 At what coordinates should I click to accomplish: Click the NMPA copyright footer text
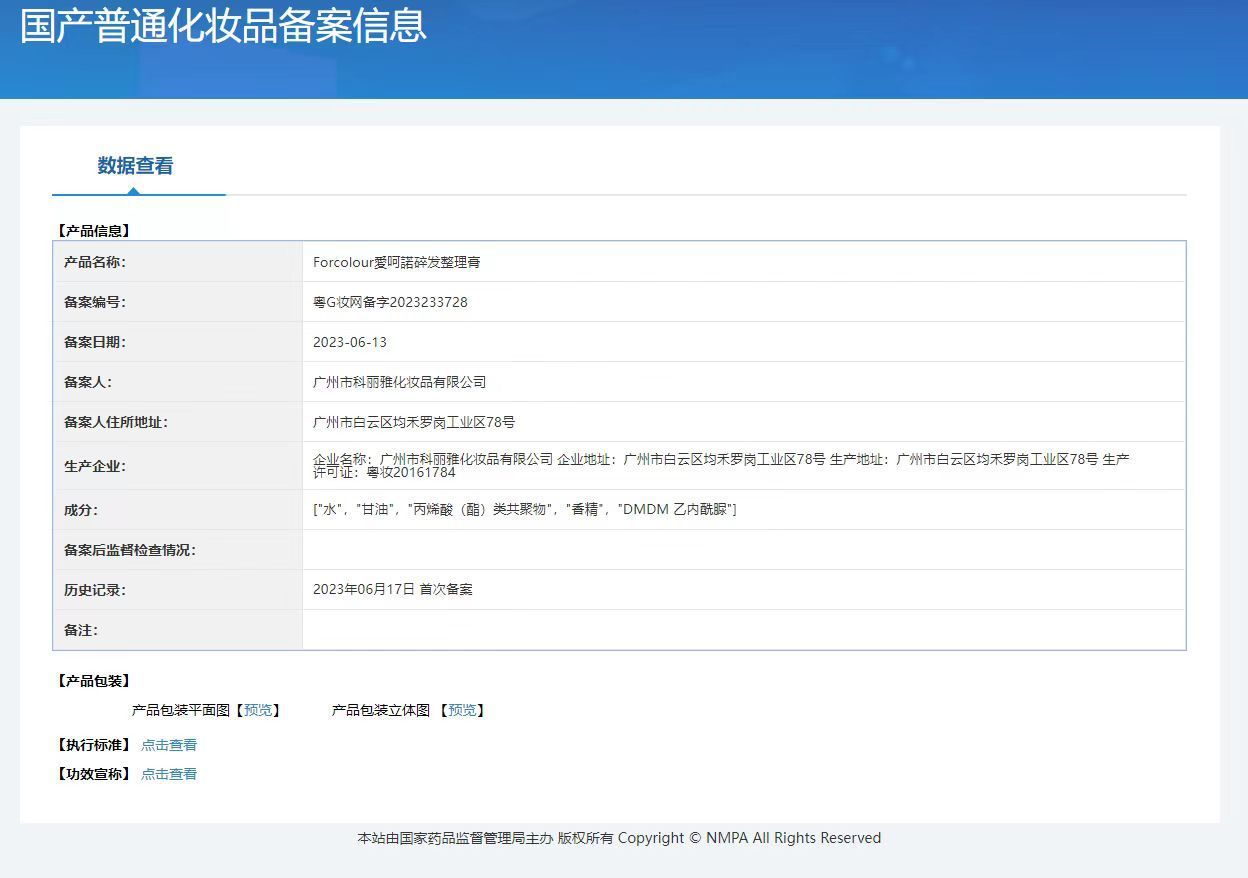[x=619, y=838]
